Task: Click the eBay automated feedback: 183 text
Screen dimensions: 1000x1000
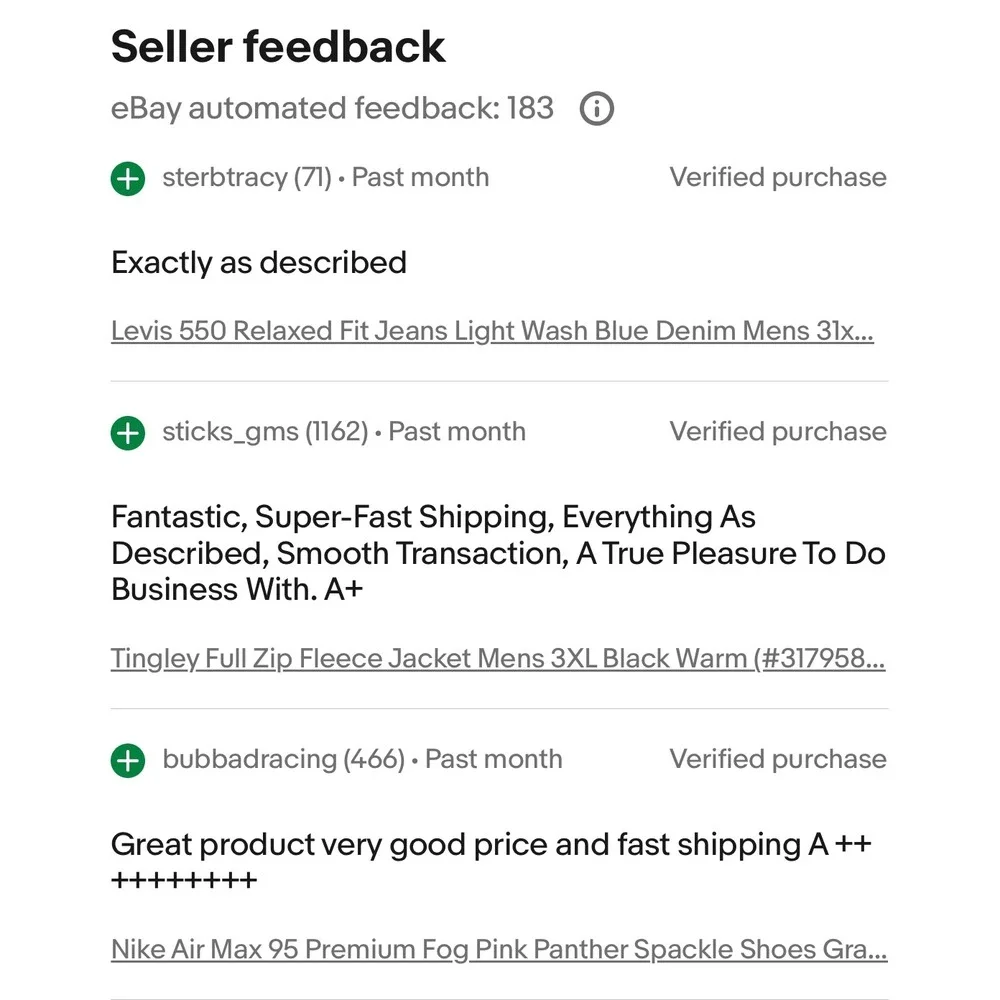Action: [332, 108]
